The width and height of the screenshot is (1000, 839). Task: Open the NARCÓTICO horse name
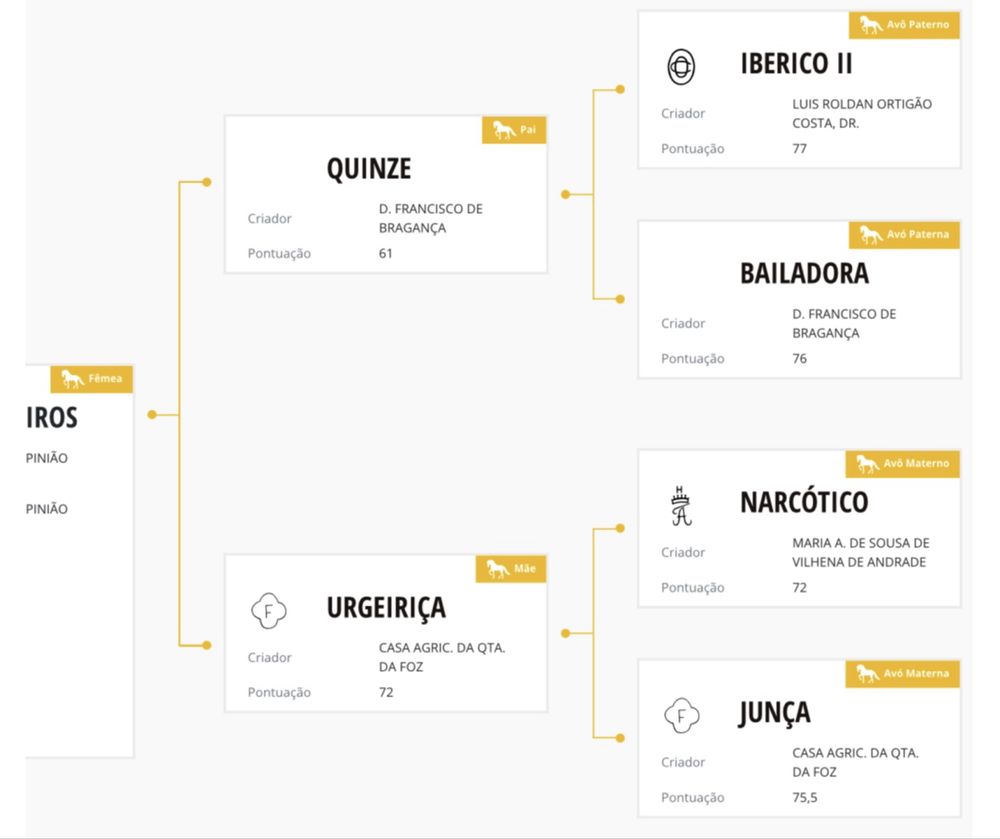804,502
